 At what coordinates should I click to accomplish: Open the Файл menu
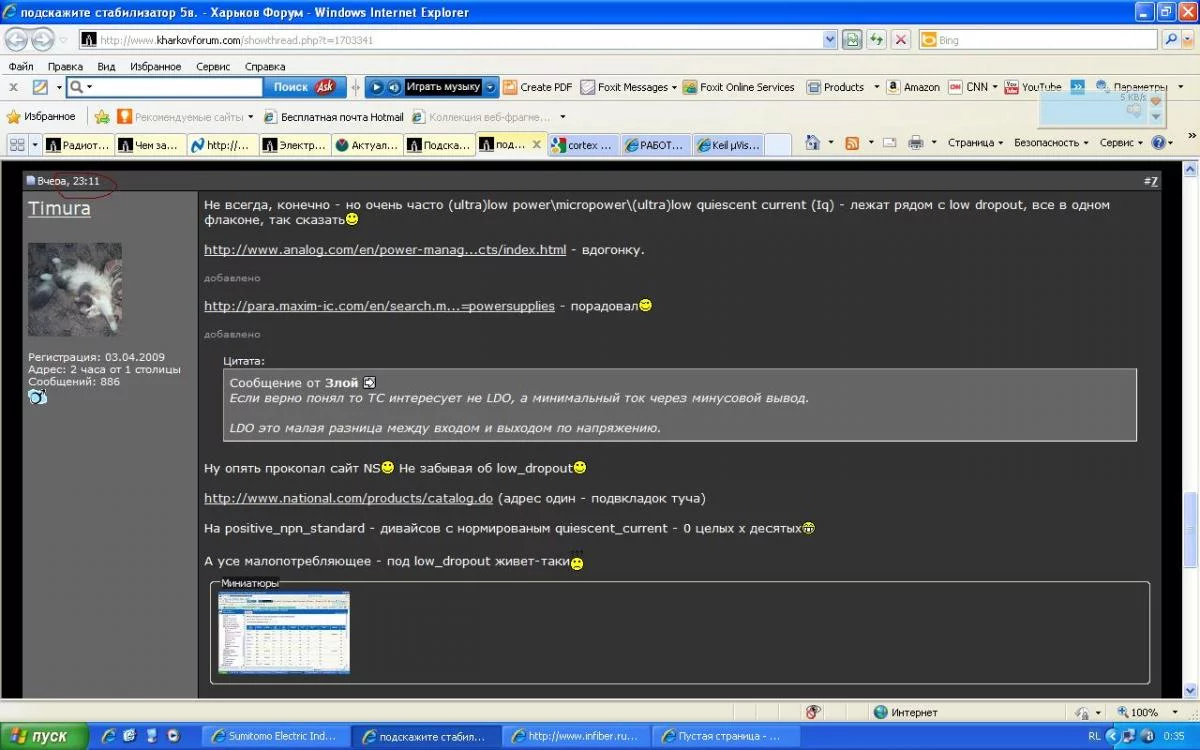click(21, 66)
